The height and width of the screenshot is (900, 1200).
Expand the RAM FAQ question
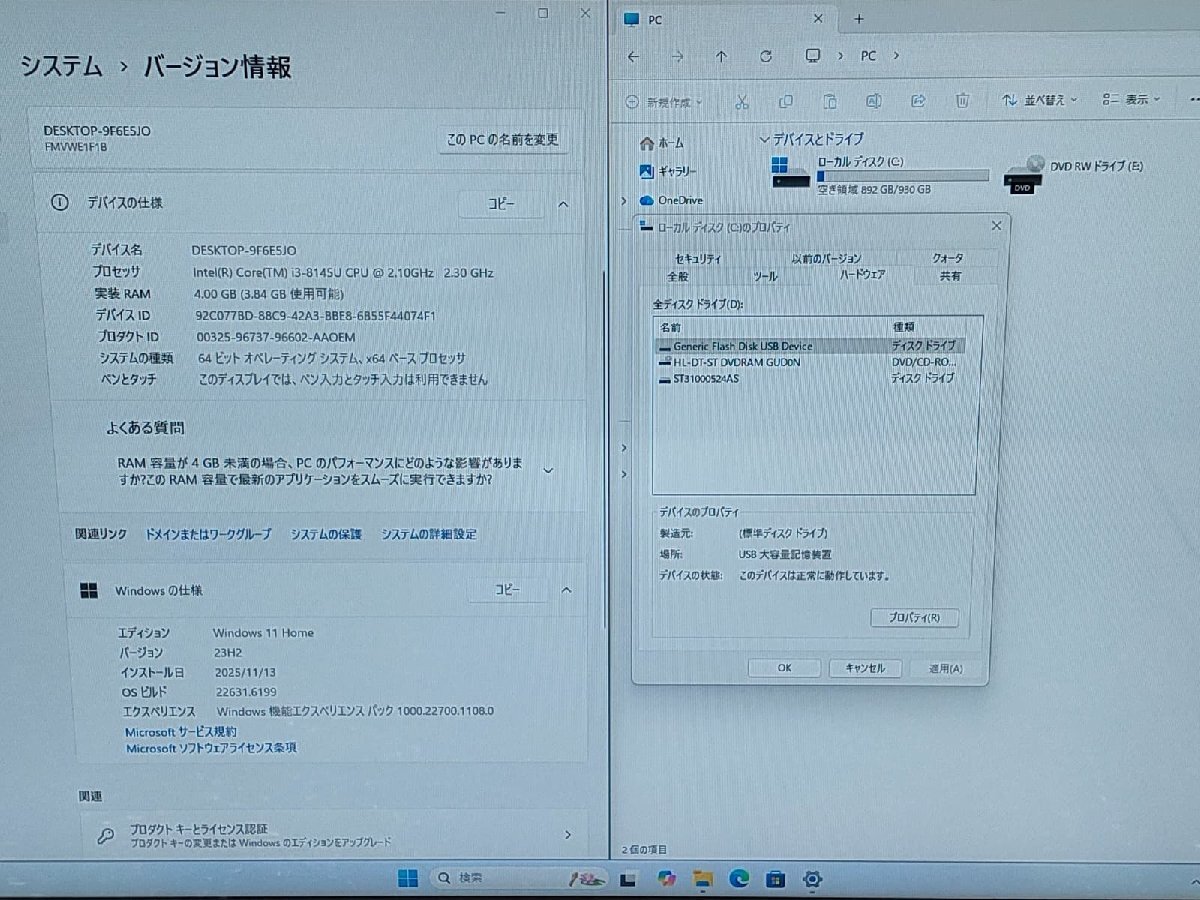tap(548, 470)
